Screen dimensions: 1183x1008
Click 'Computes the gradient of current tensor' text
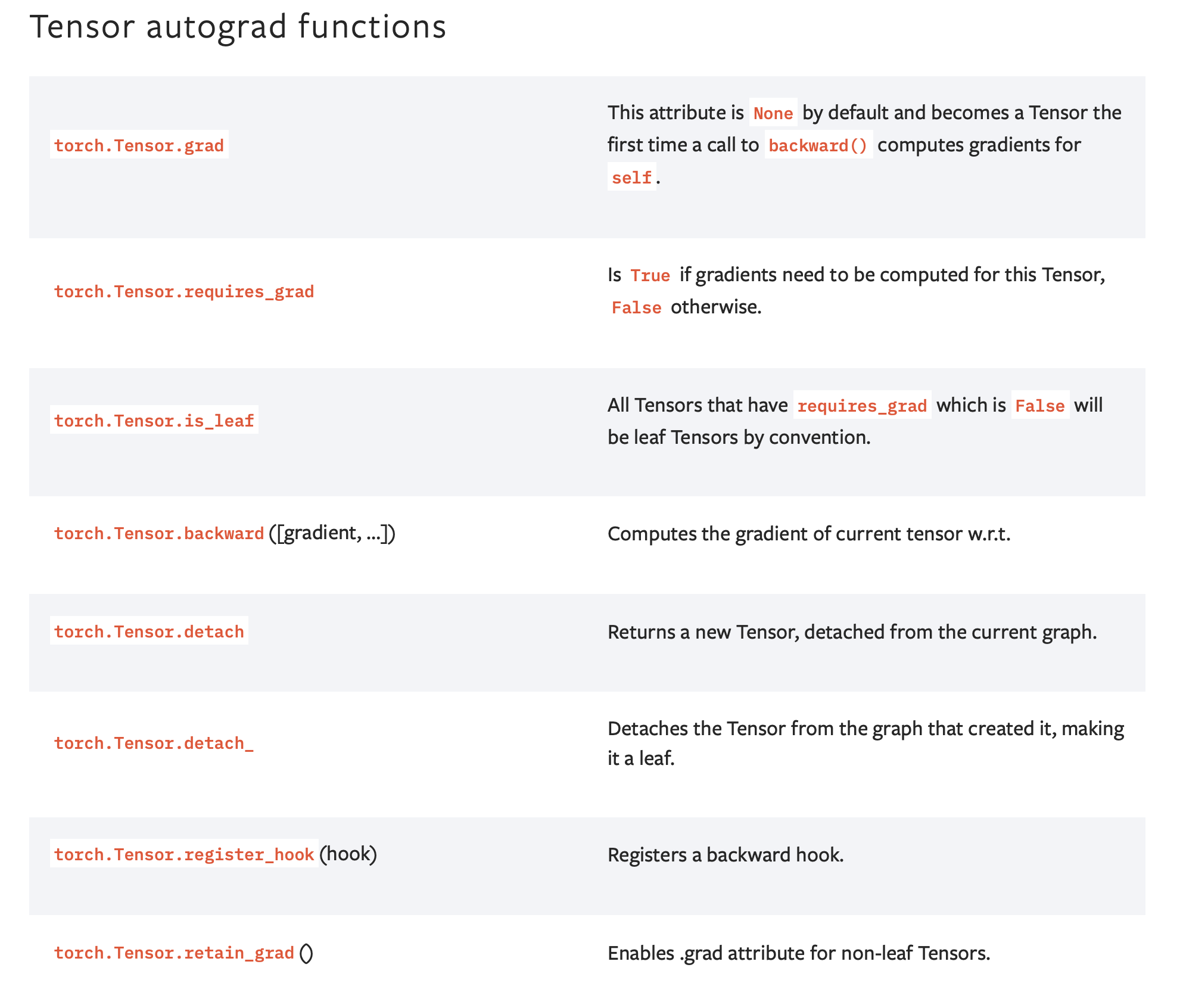click(x=808, y=534)
